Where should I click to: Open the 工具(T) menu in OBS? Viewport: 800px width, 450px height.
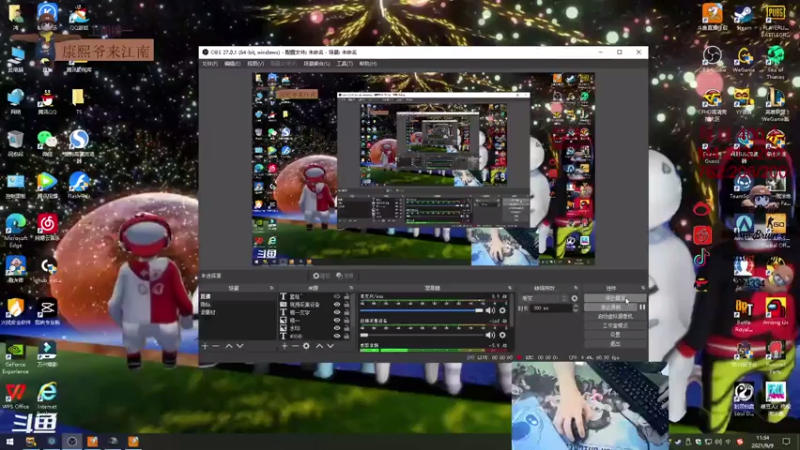pos(344,64)
